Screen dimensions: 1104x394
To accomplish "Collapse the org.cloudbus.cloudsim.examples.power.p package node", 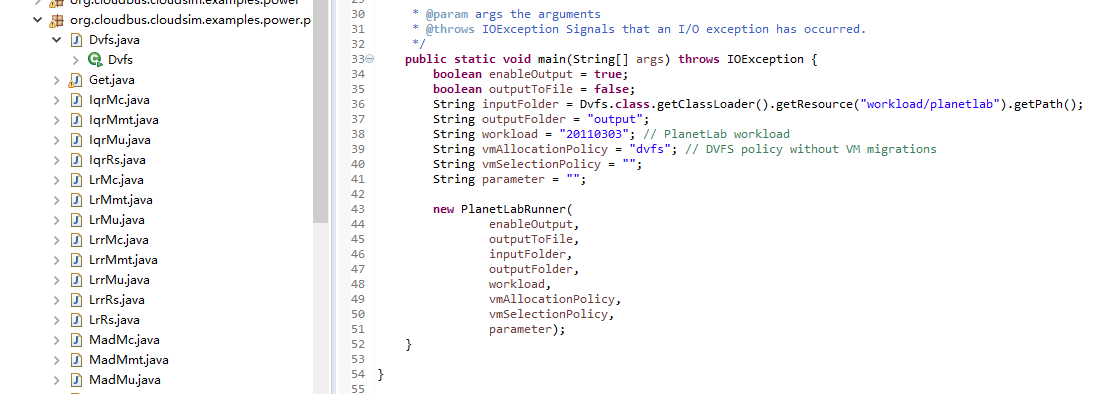I will [x=37, y=20].
